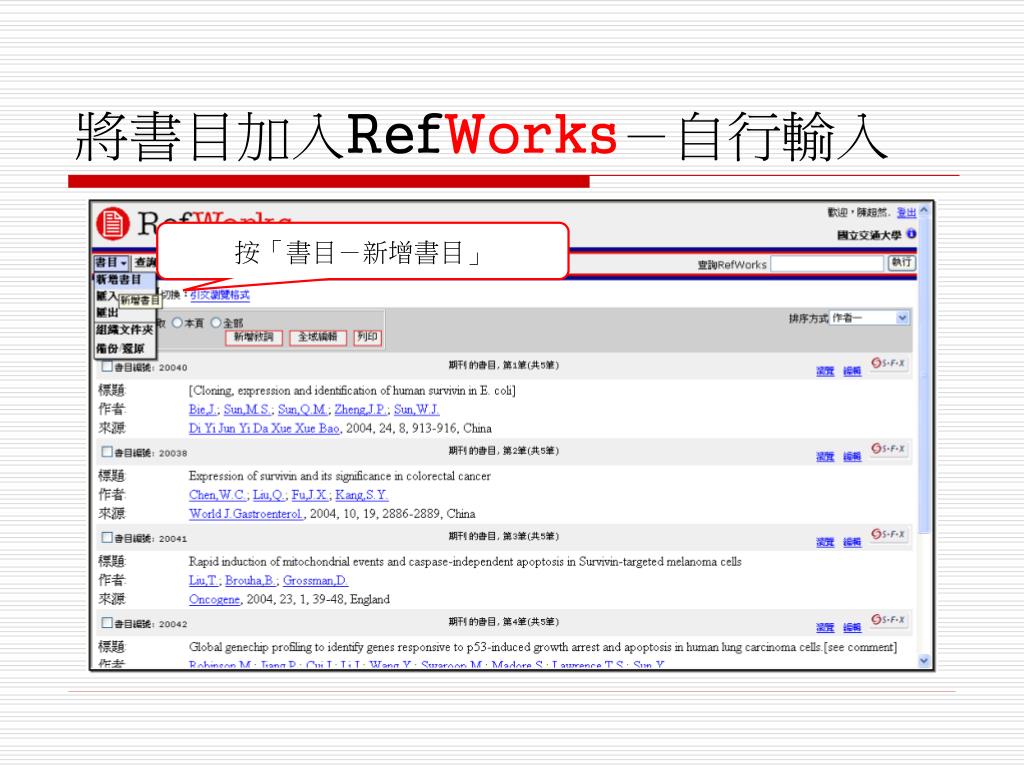Image resolution: width=1024 pixels, height=768 pixels.
Task: Choose 匯入 from the 書目 menu
Action: coord(106,296)
